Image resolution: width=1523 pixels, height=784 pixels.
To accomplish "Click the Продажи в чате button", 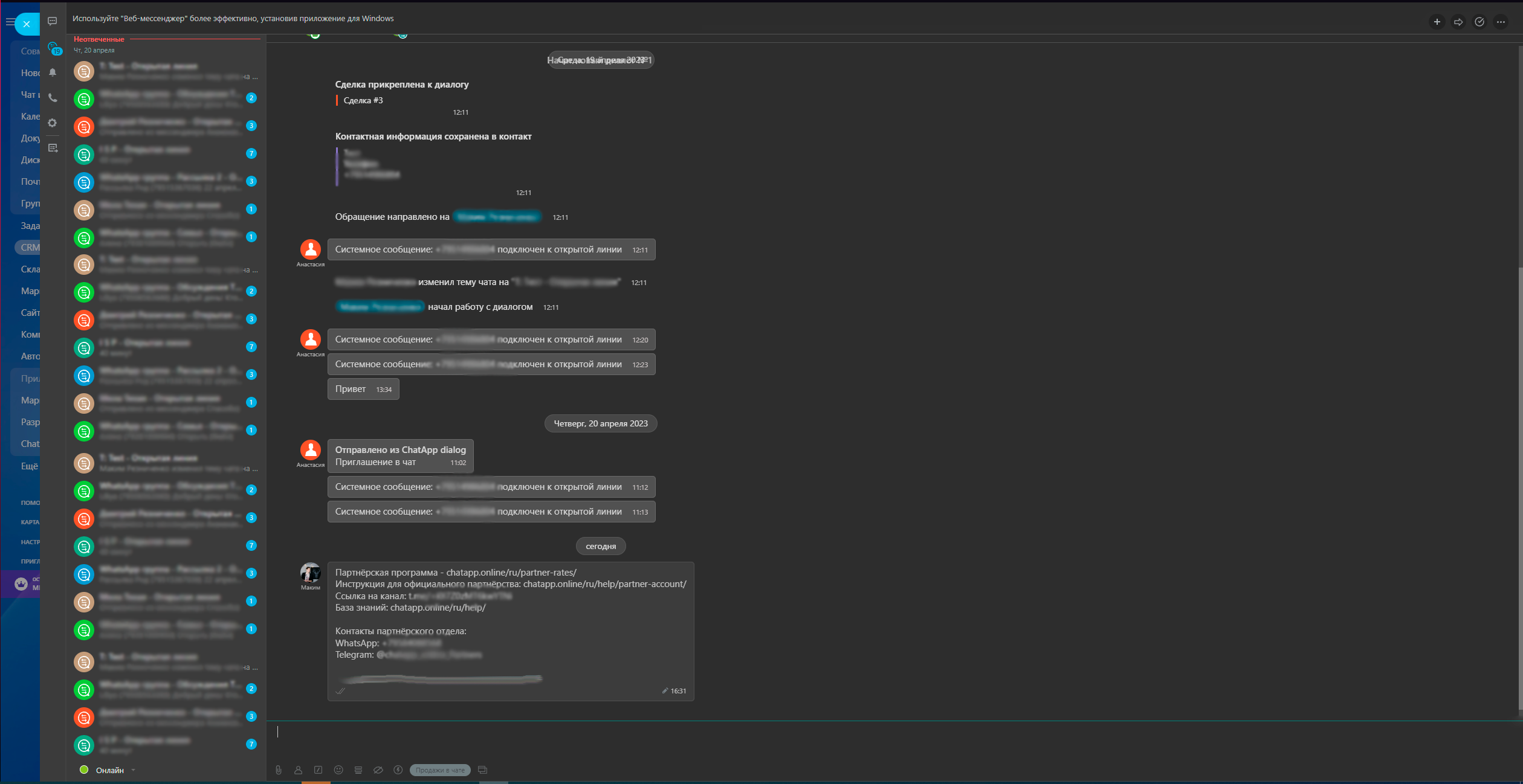I will [440, 770].
